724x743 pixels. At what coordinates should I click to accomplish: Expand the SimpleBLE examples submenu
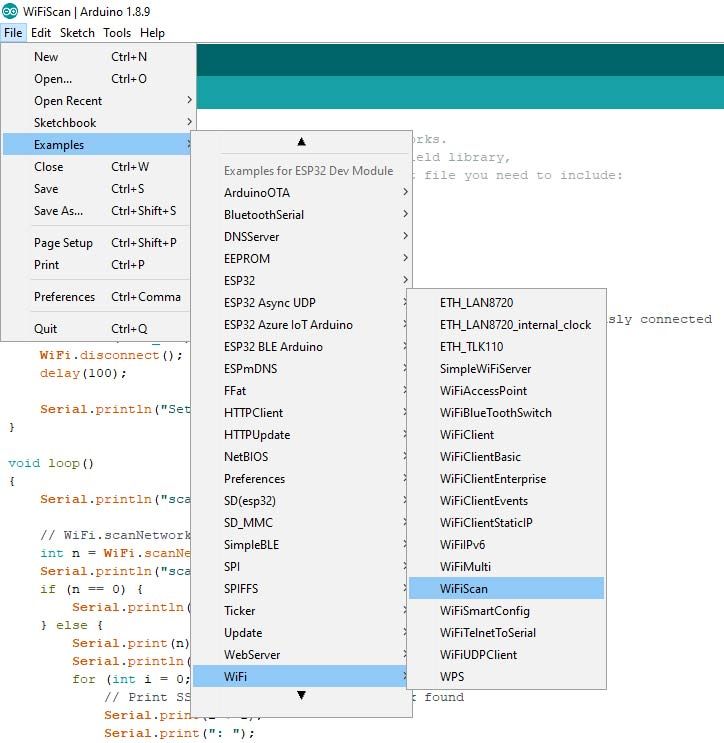(300, 545)
